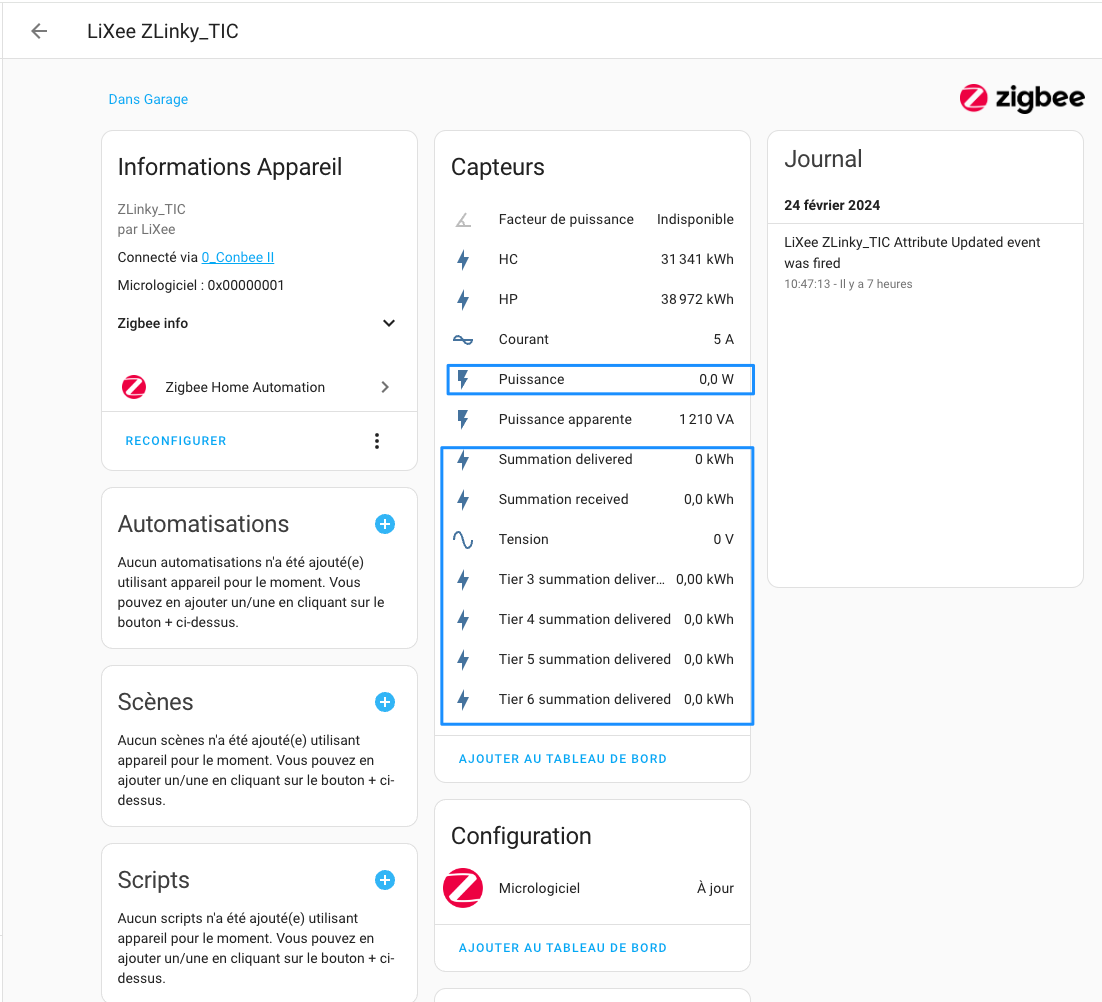Select the Tier 3 summation delivered label
Screen dimensions: 1102x1002
581,580
